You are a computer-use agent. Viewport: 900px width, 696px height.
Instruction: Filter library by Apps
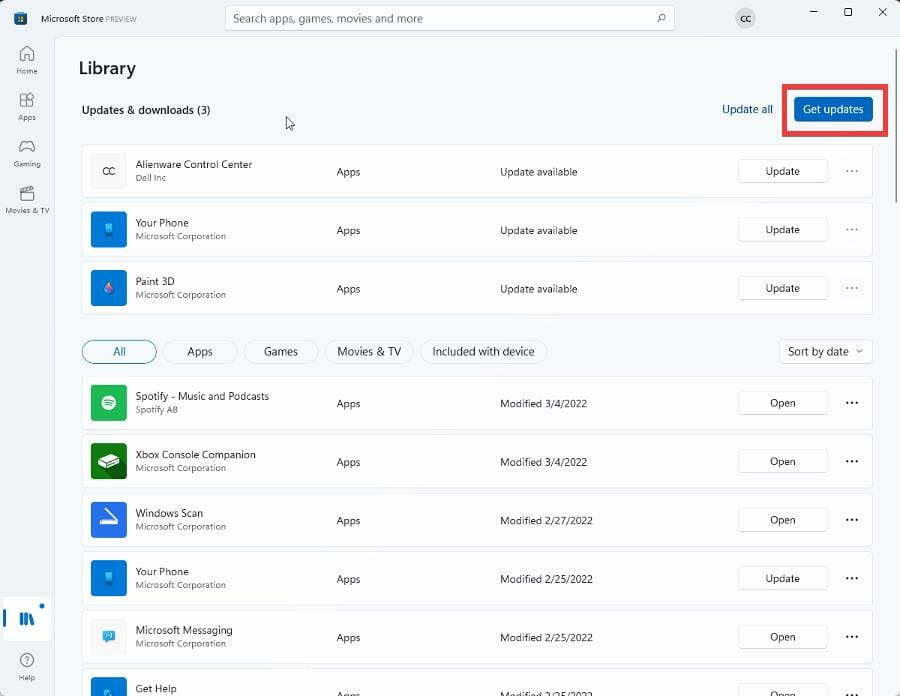(x=200, y=352)
